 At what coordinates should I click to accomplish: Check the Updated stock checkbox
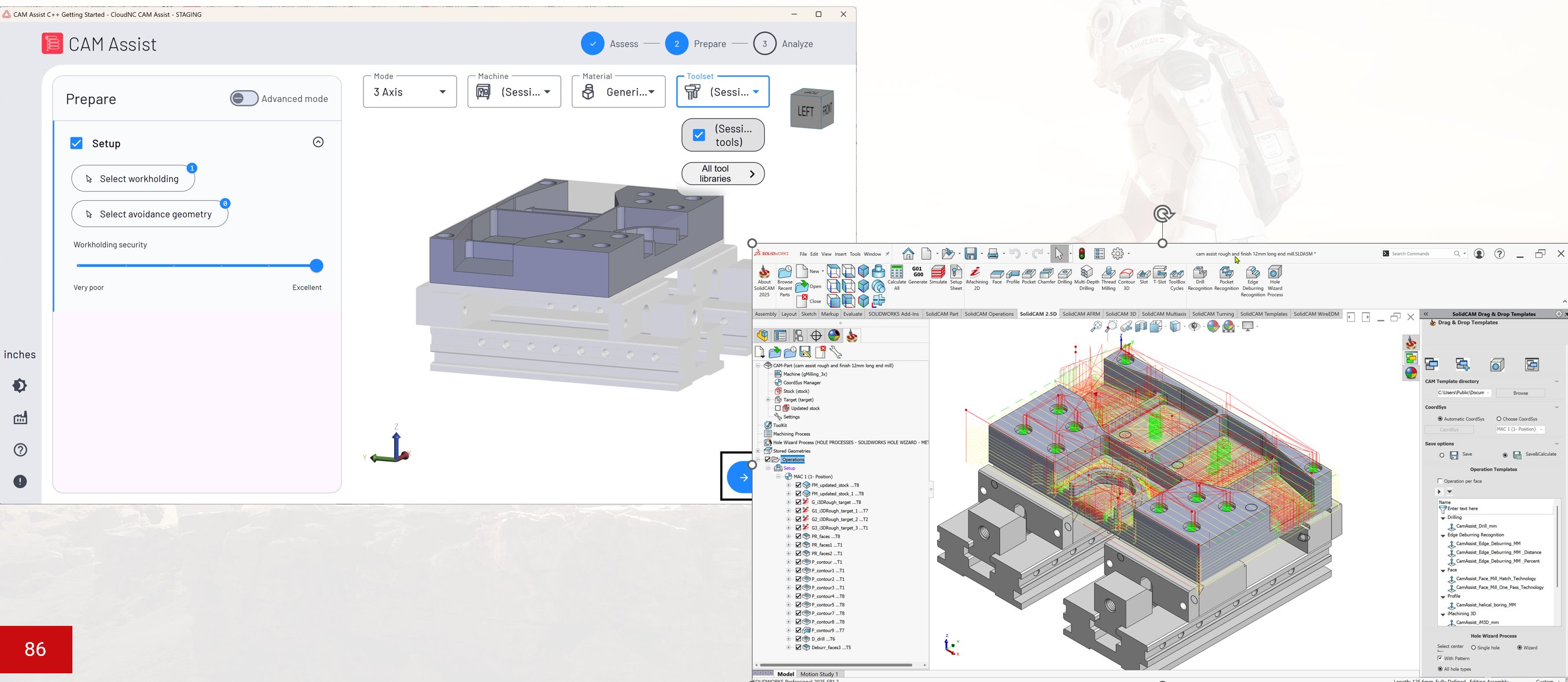pos(777,408)
